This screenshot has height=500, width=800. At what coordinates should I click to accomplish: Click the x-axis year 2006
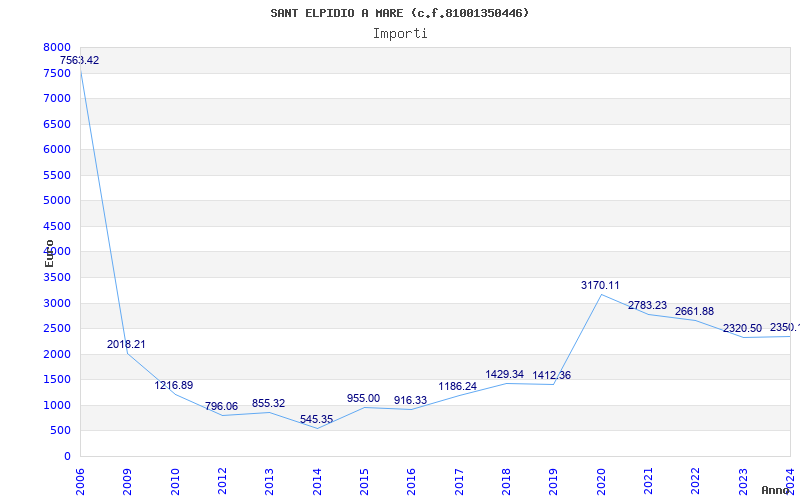[x=80, y=482]
